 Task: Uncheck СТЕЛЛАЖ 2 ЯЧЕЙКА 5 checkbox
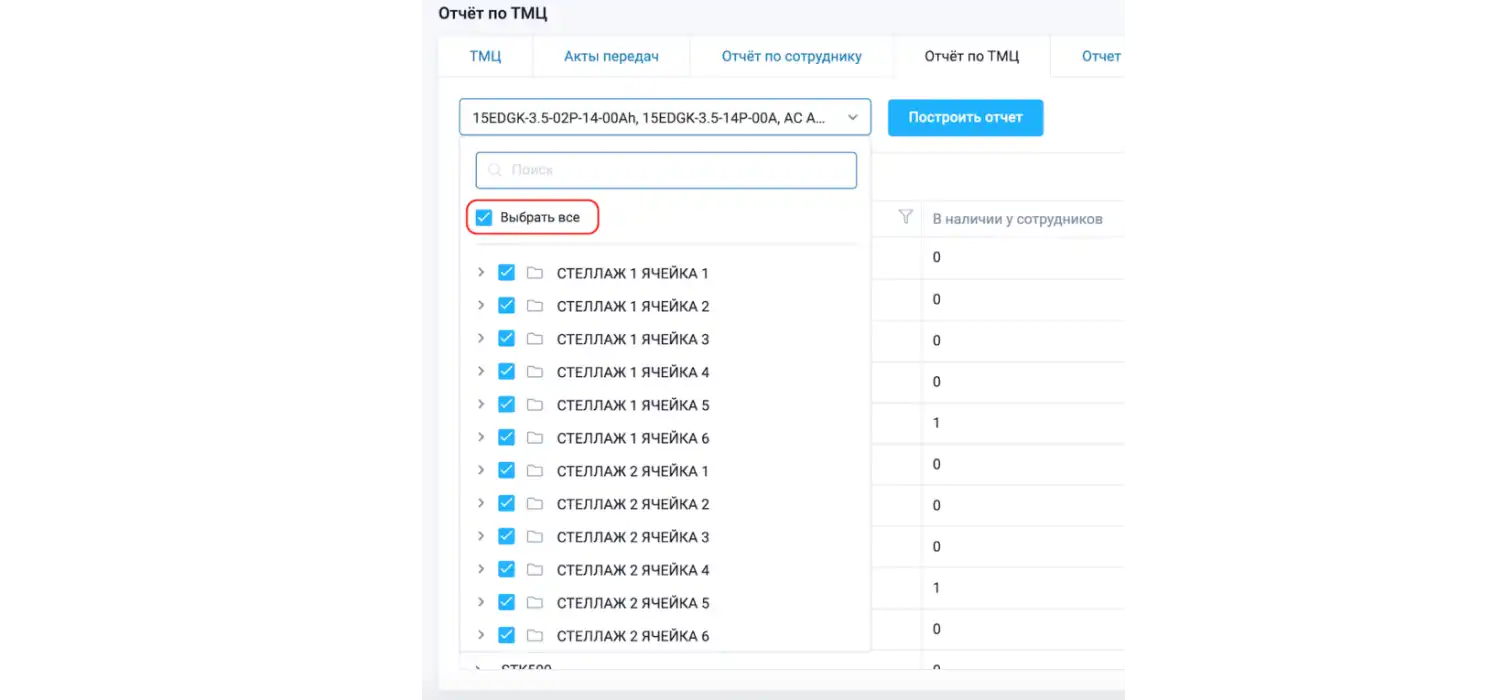pyautogui.click(x=506, y=602)
